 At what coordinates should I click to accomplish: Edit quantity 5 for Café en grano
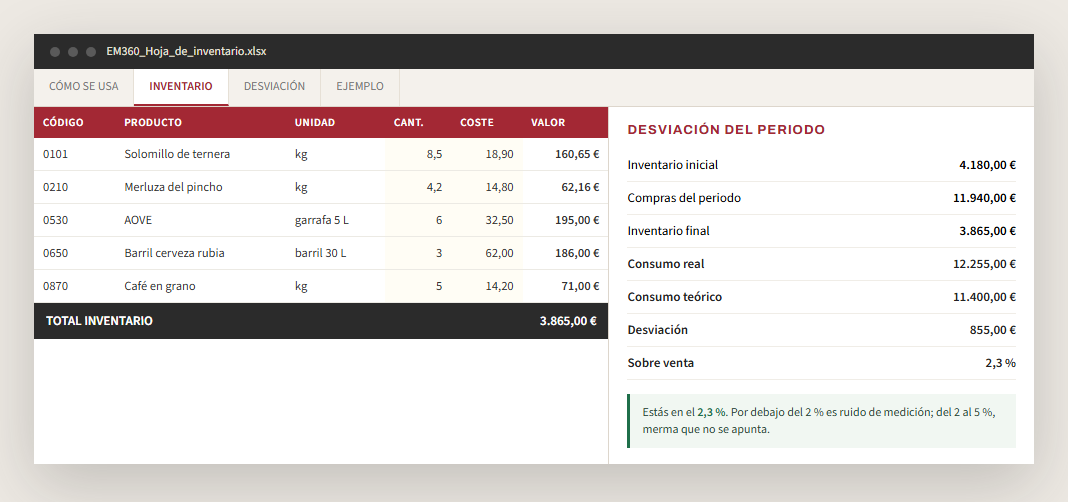(418, 286)
